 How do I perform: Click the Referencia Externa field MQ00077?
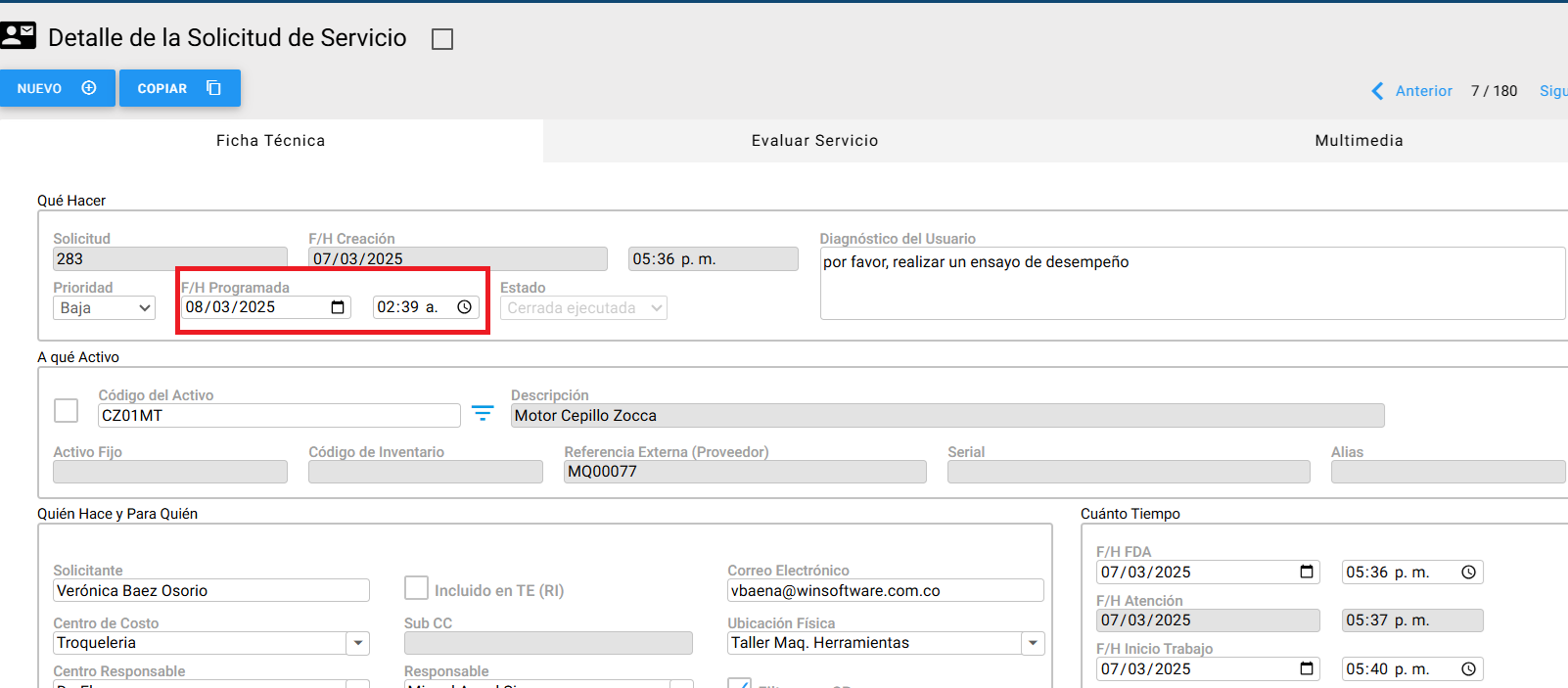pos(745,472)
